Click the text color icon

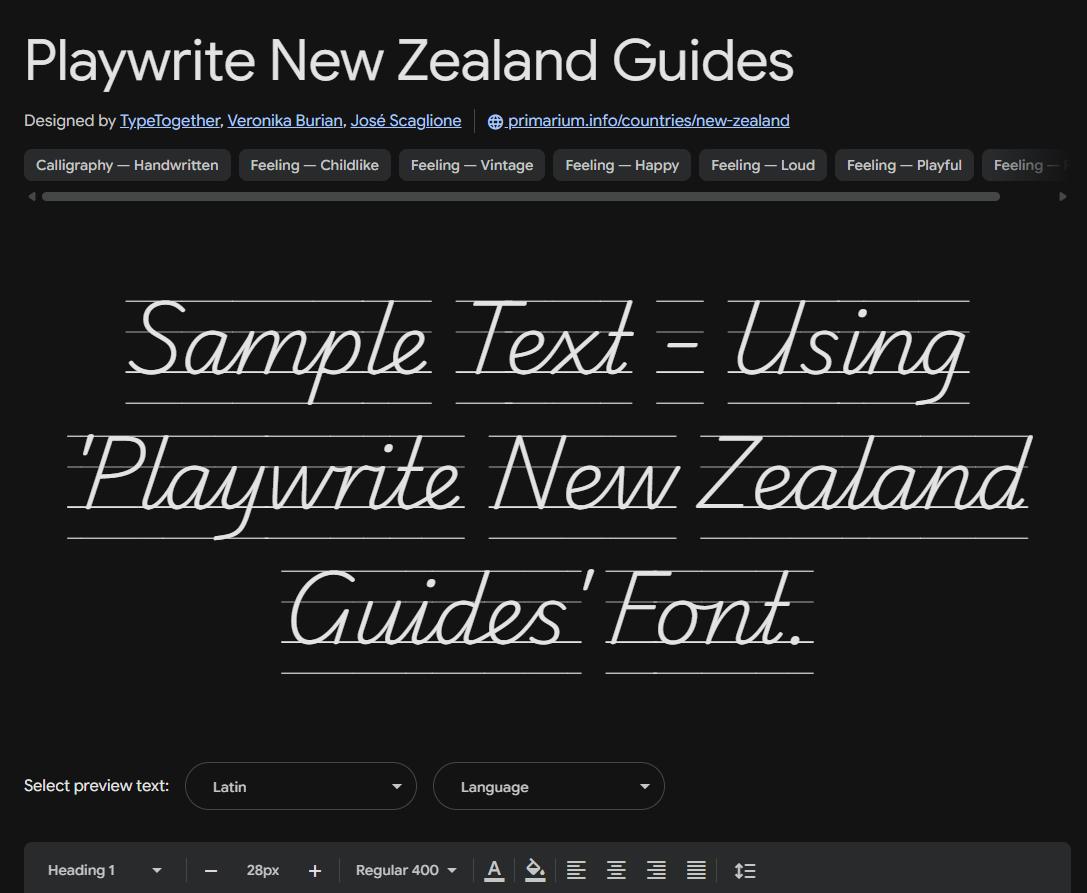tap(494, 870)
